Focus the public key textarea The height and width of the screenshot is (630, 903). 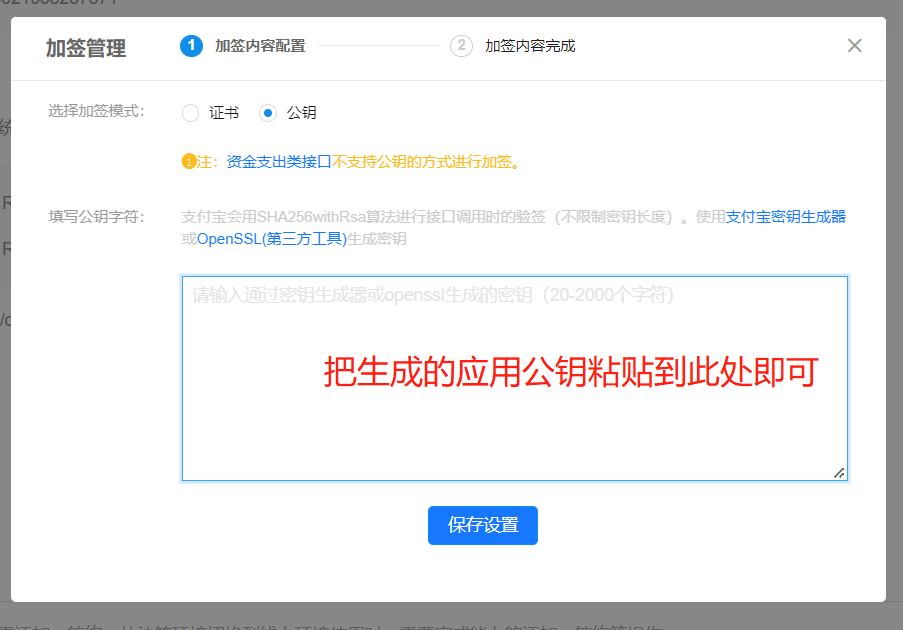[x=515, y=378]
